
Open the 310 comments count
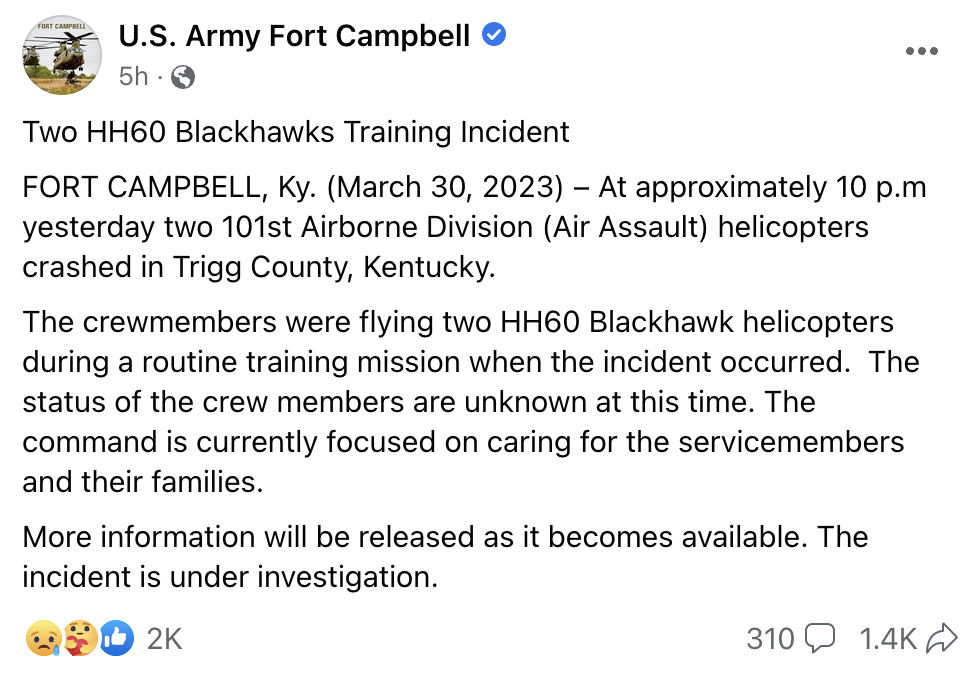tap(770, 638)
